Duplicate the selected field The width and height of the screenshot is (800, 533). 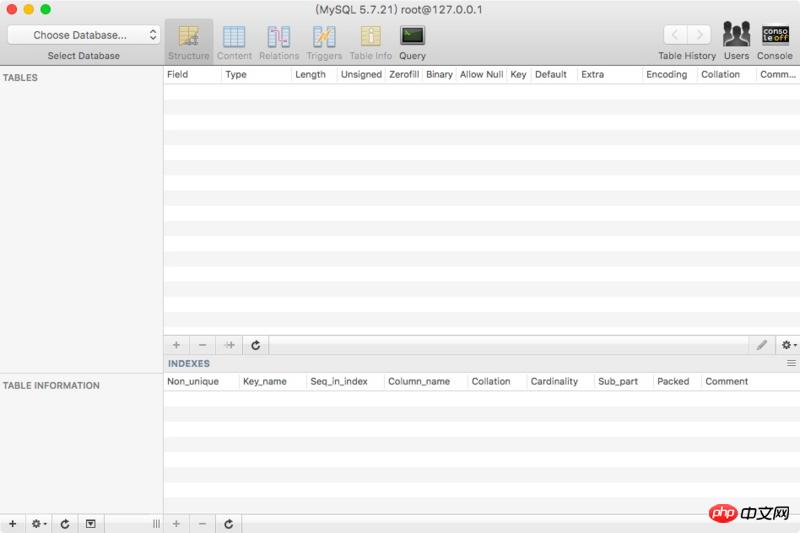230,345
